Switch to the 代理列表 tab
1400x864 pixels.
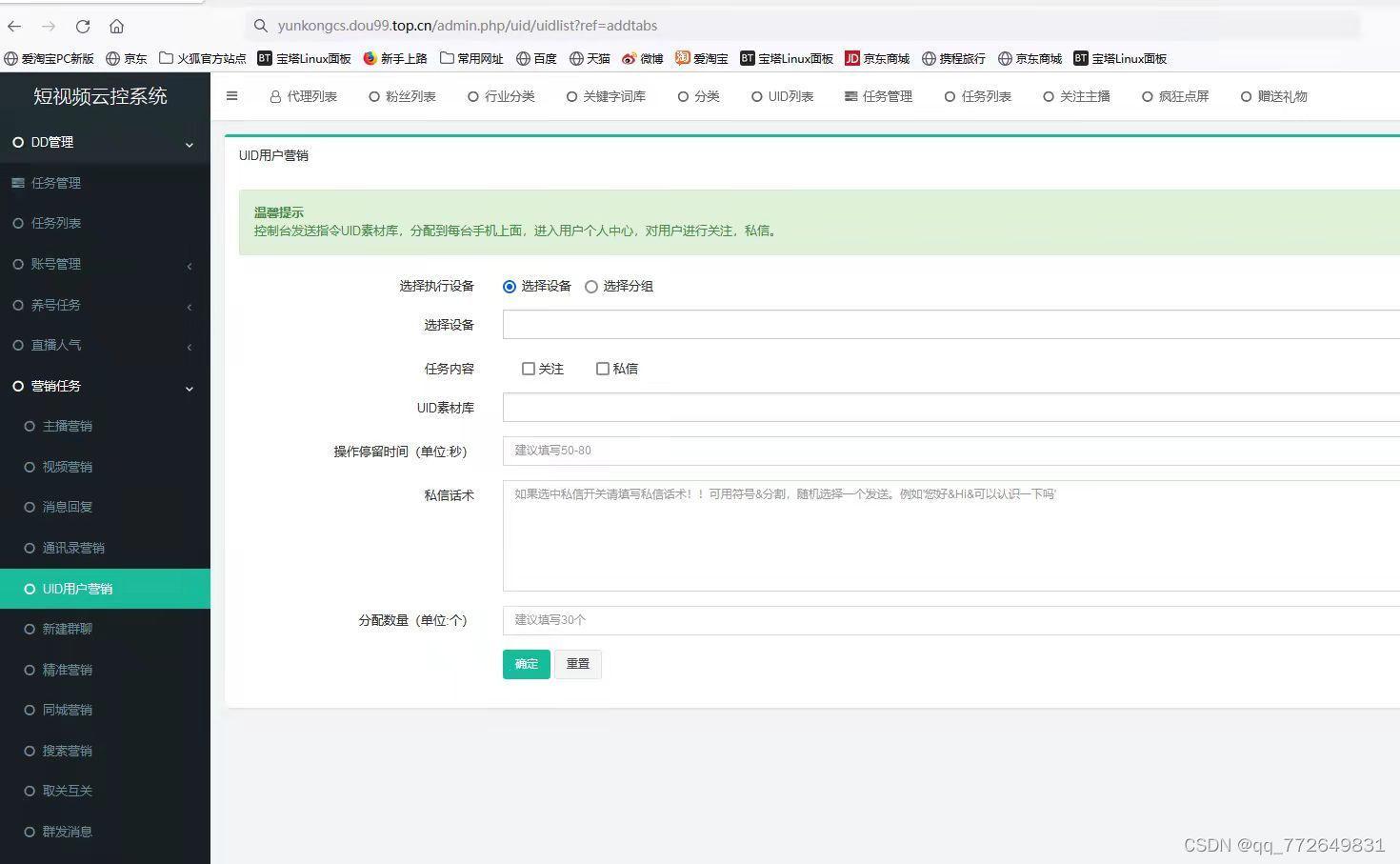tap(304, 96)
